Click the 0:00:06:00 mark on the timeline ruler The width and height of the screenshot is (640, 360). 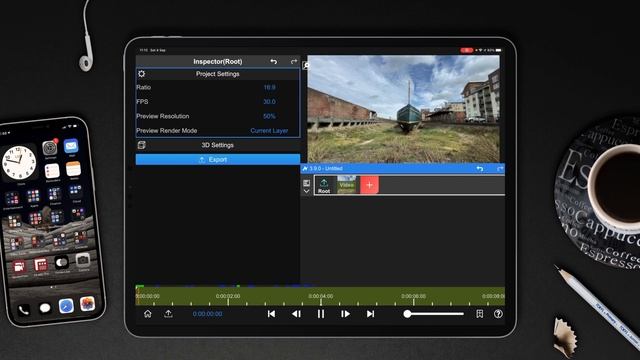(x=413, y=296)
